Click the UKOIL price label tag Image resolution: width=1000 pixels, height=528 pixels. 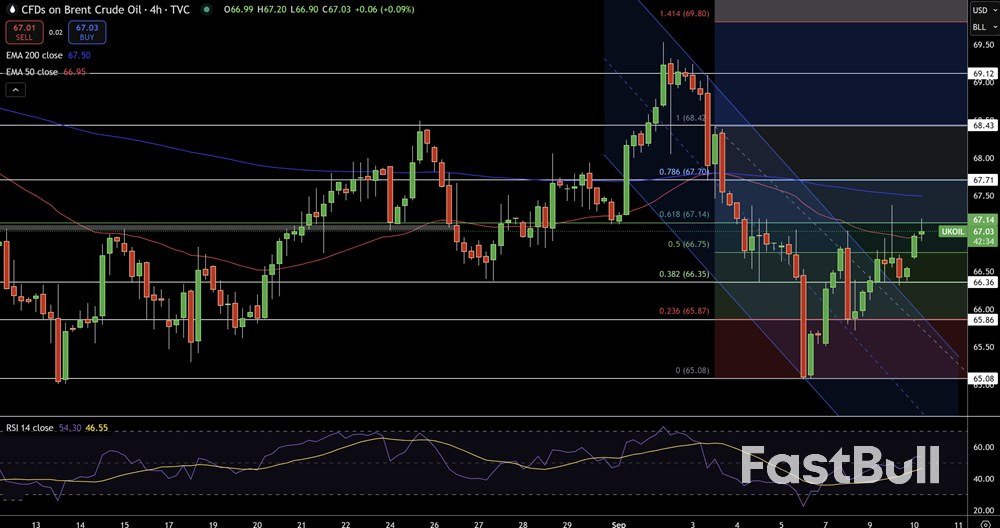click(x=953, y=231)
